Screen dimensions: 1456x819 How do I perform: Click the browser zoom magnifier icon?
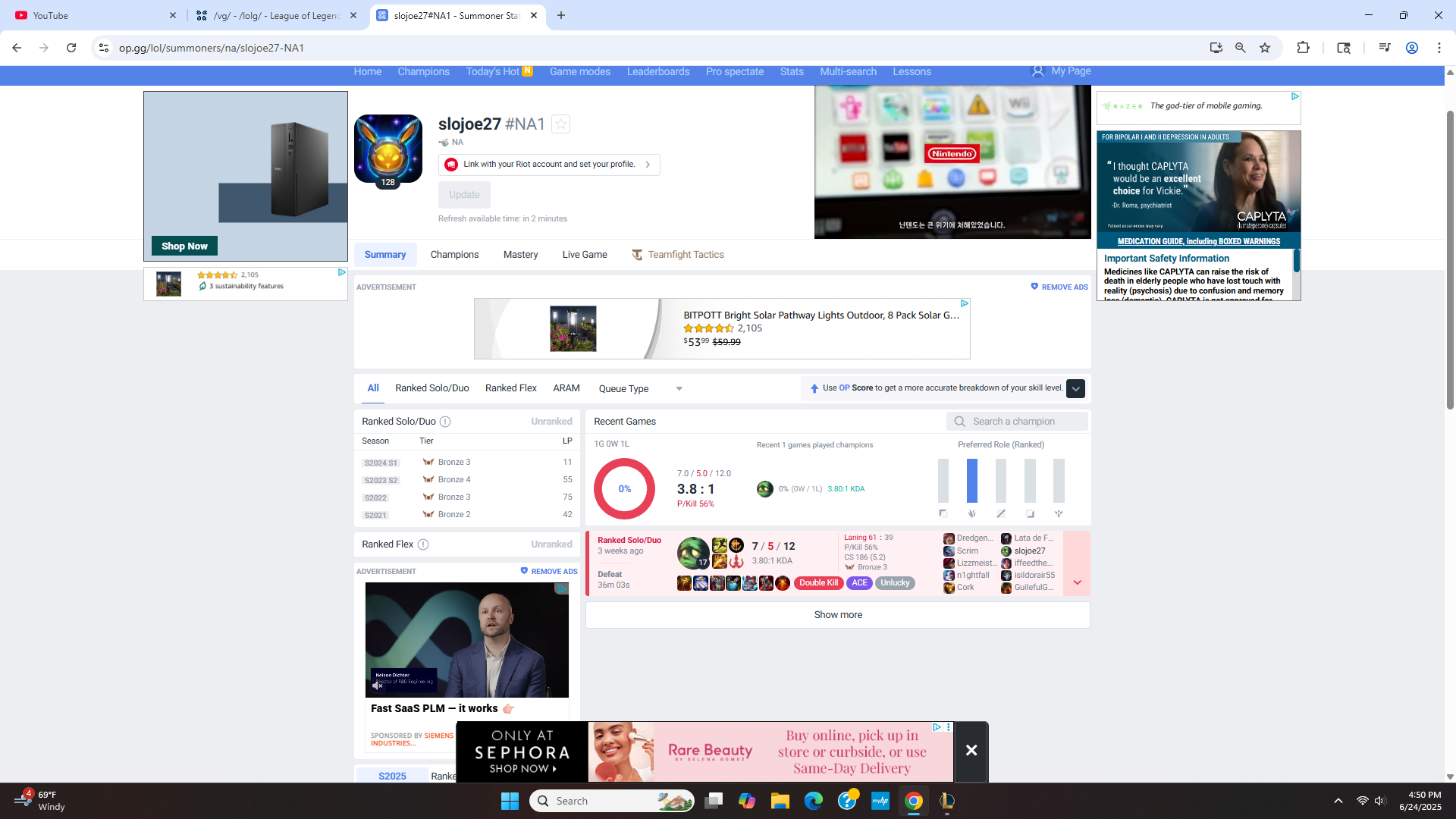(x=1241, y=48)
